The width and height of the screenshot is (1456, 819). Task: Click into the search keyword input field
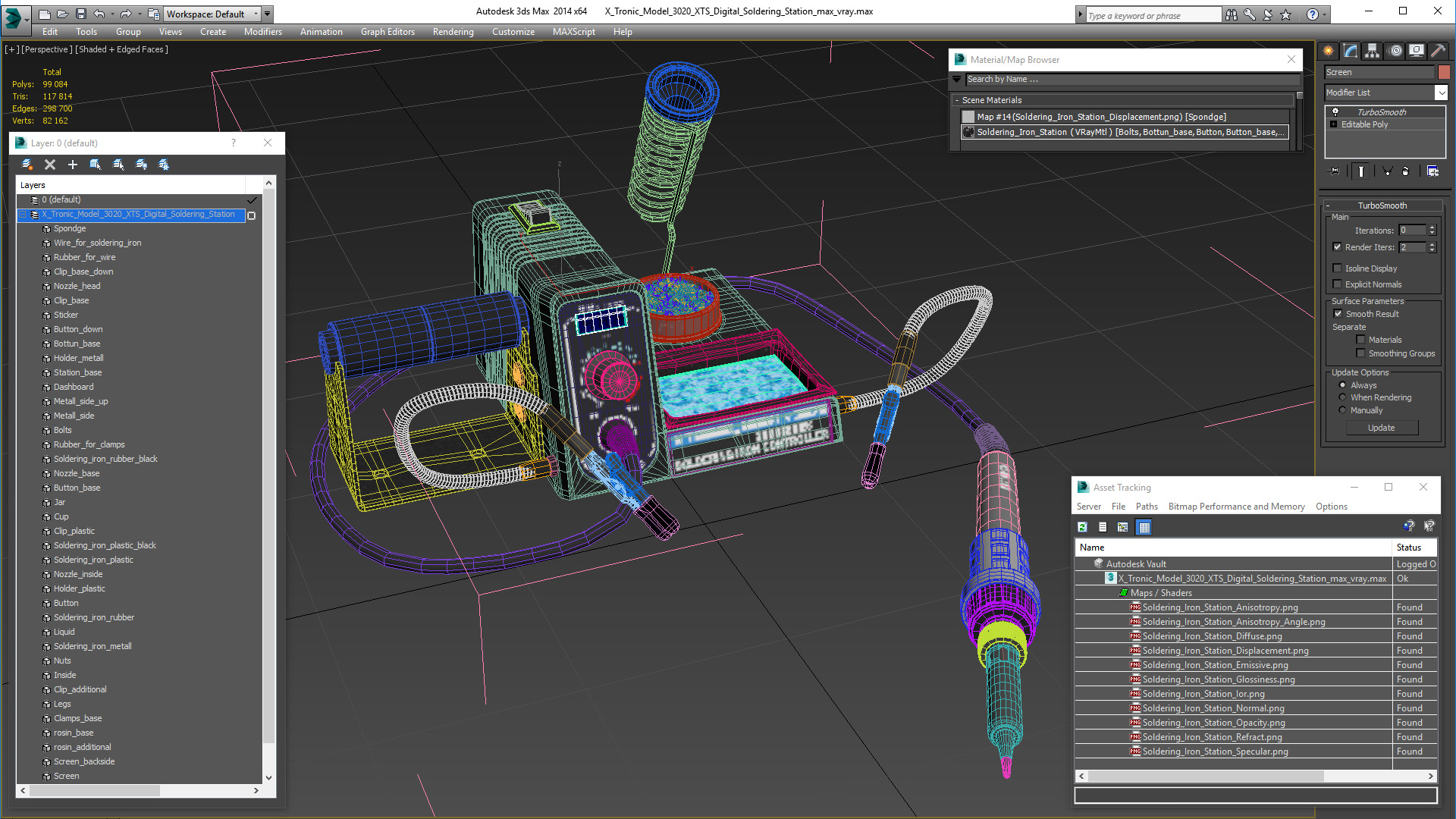tap(1153, 15)
